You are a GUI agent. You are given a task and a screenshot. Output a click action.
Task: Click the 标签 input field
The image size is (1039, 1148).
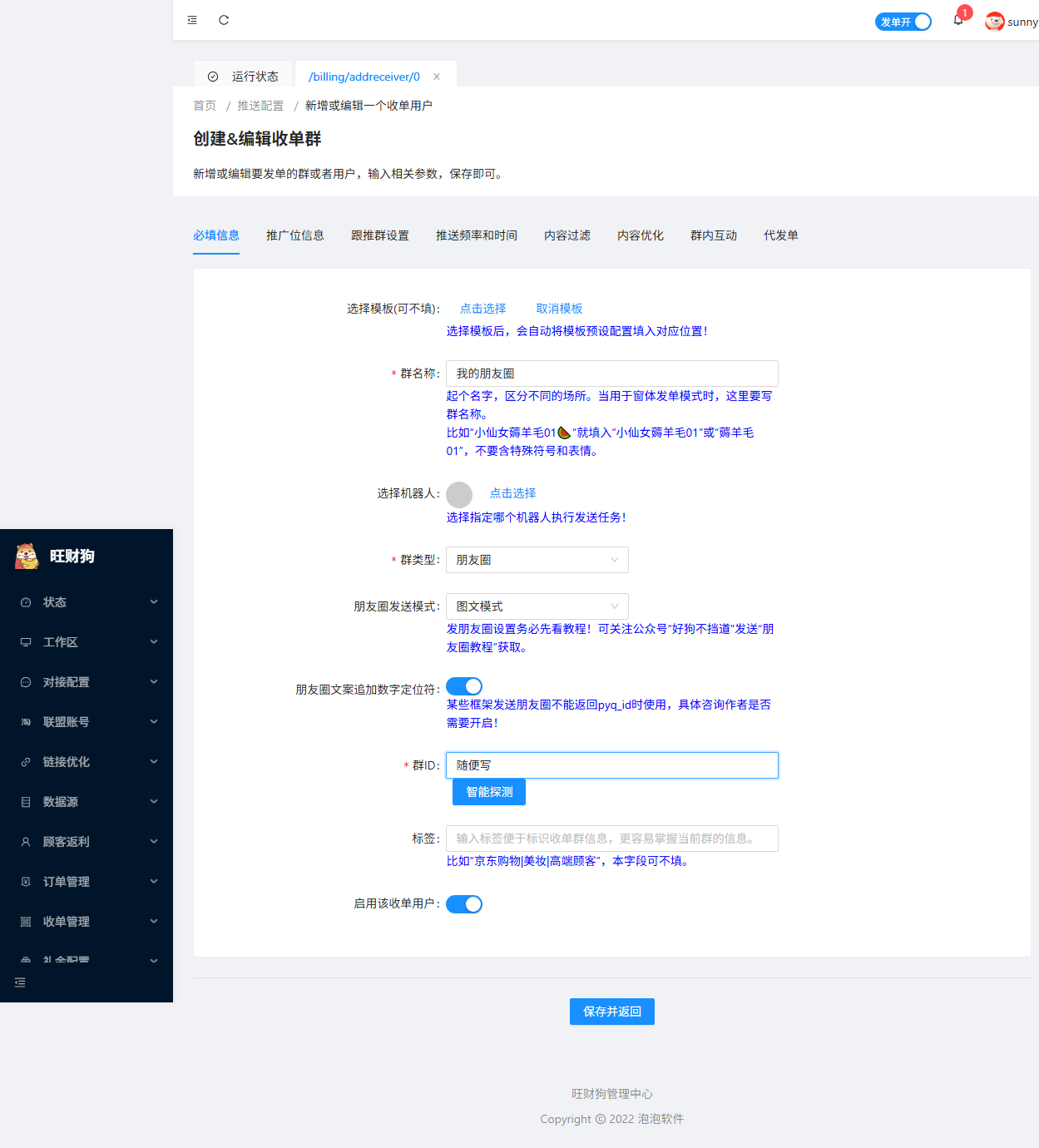(612, 839)
